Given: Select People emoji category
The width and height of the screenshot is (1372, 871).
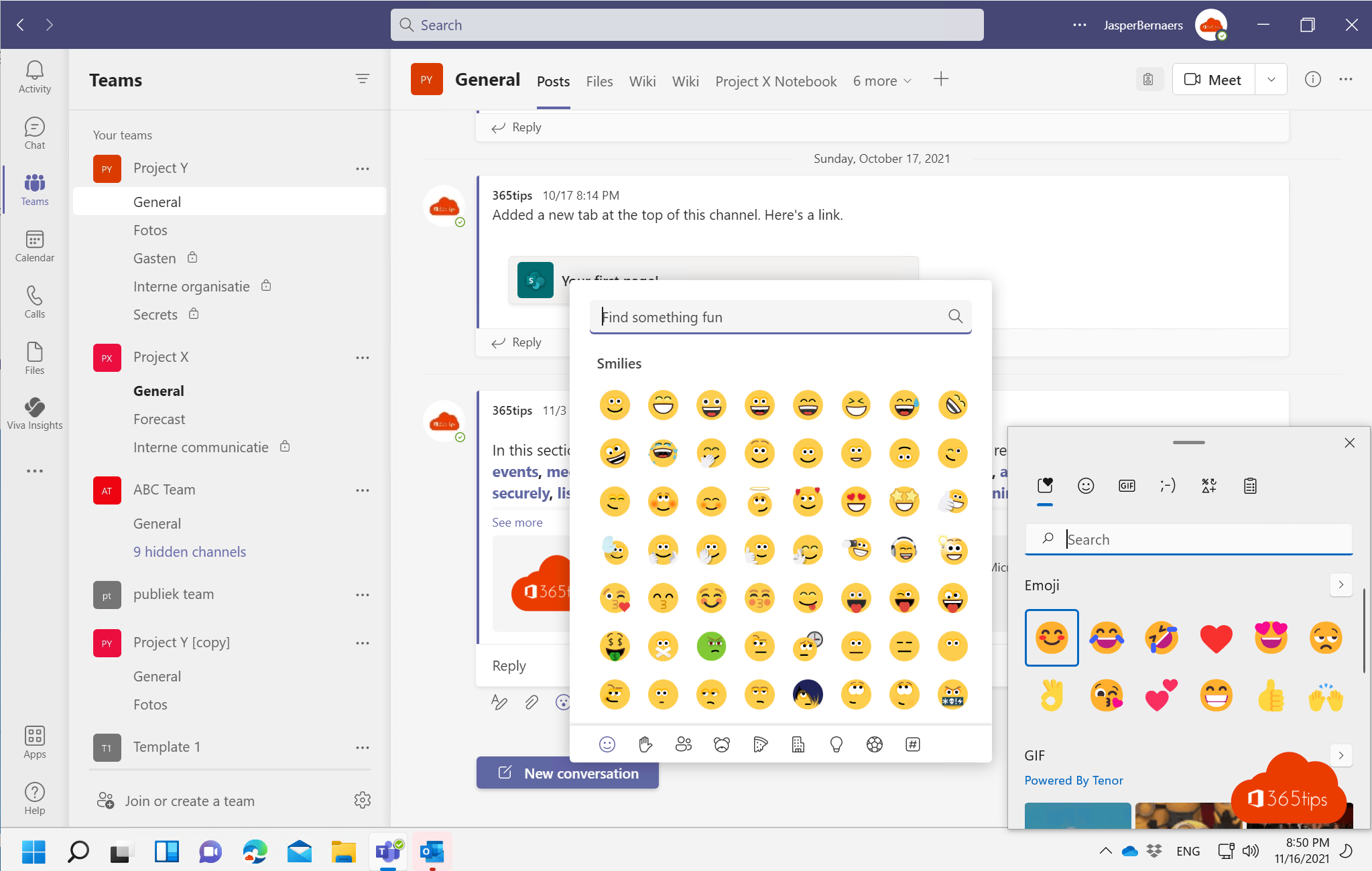Looking at the screenshot, I should [683, 744].
